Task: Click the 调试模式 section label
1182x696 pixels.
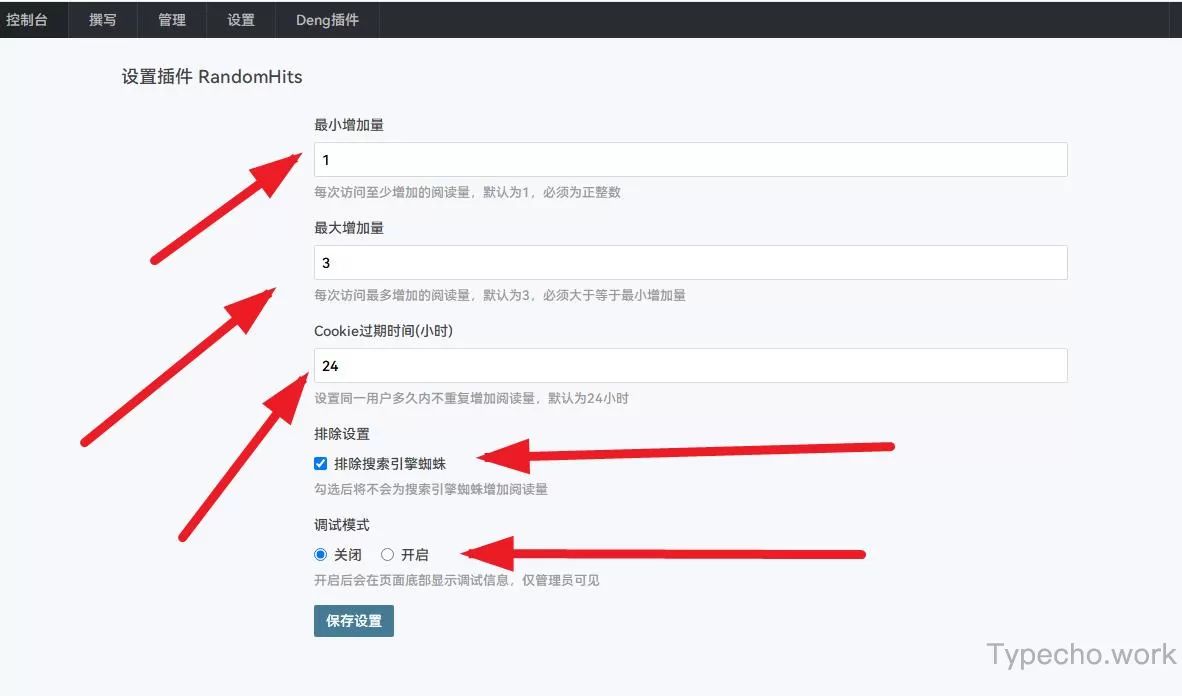Action: (342, 525)
